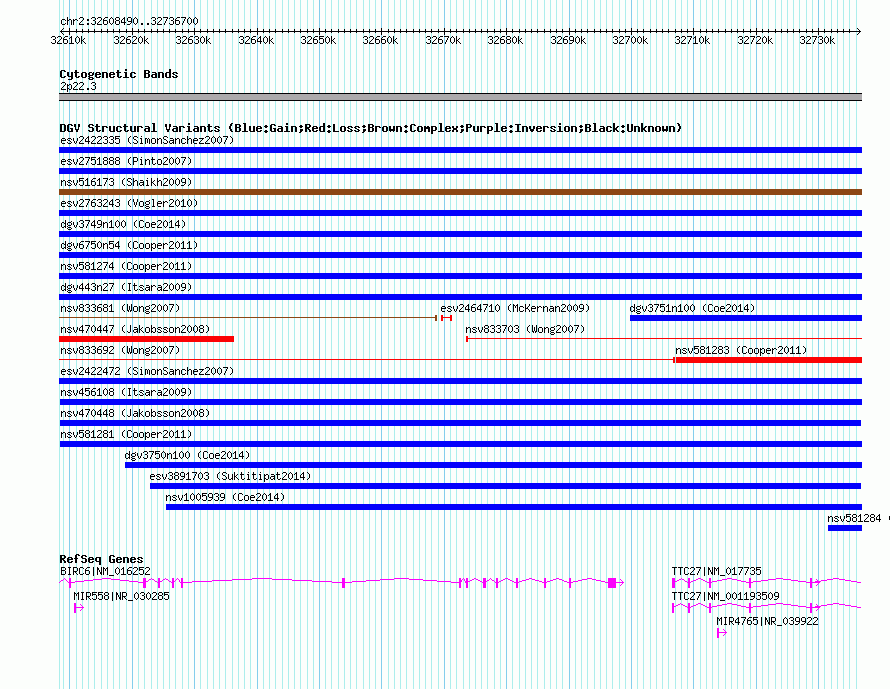Click the small red esv2464710 loss marker
This screenshot has width=890, height=689.
coord(446,318)
